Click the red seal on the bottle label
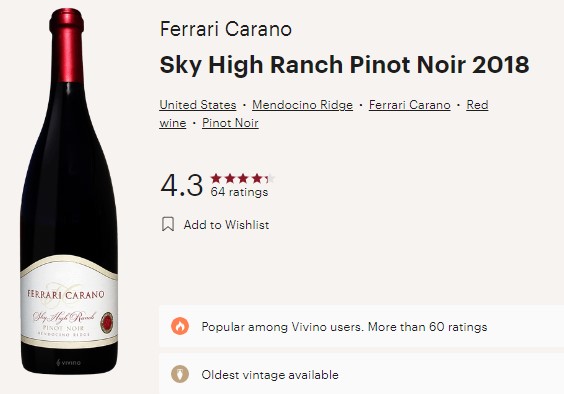564x394 pixels. coord(106,322)
